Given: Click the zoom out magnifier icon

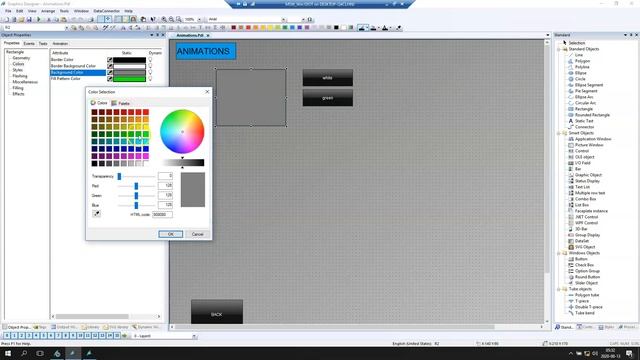Looking at the screenshot, I should point(171,20).
